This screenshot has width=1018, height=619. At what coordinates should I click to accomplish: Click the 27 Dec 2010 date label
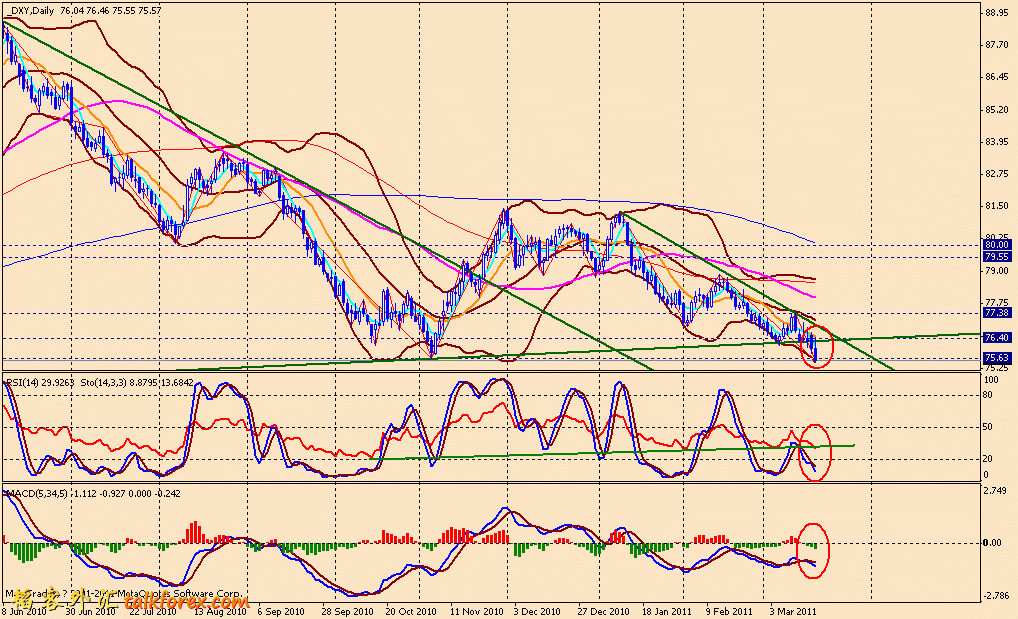(604, 612)
